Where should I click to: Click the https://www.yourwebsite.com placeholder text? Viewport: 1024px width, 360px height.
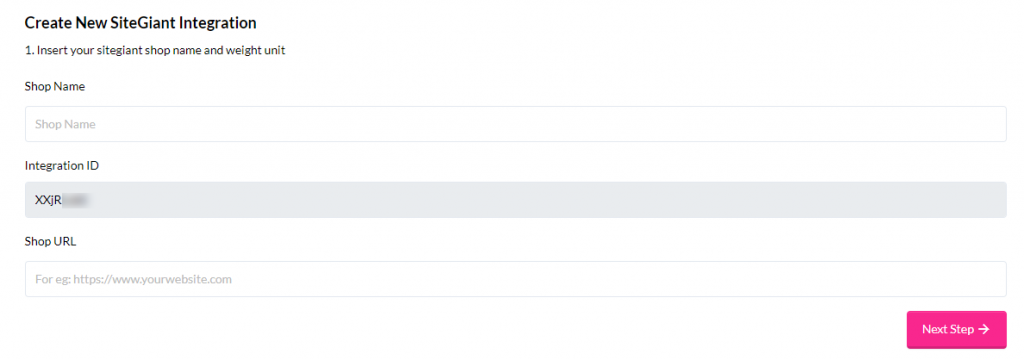(152, 280)
